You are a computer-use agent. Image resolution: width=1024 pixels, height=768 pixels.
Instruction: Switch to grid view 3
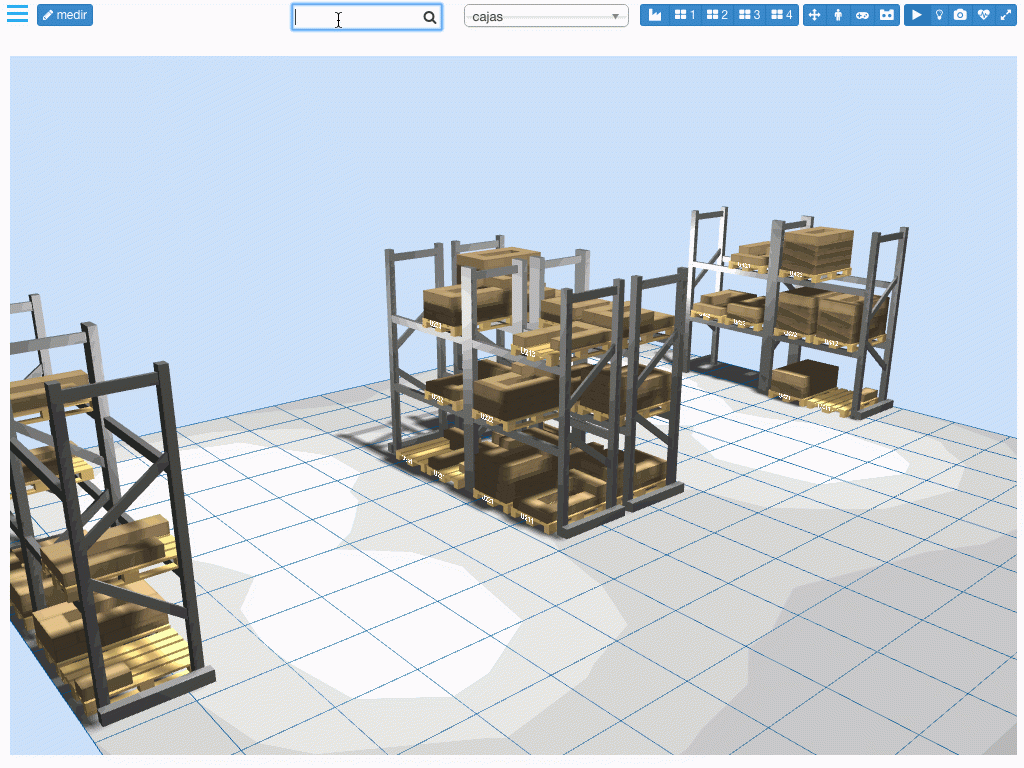751,14
